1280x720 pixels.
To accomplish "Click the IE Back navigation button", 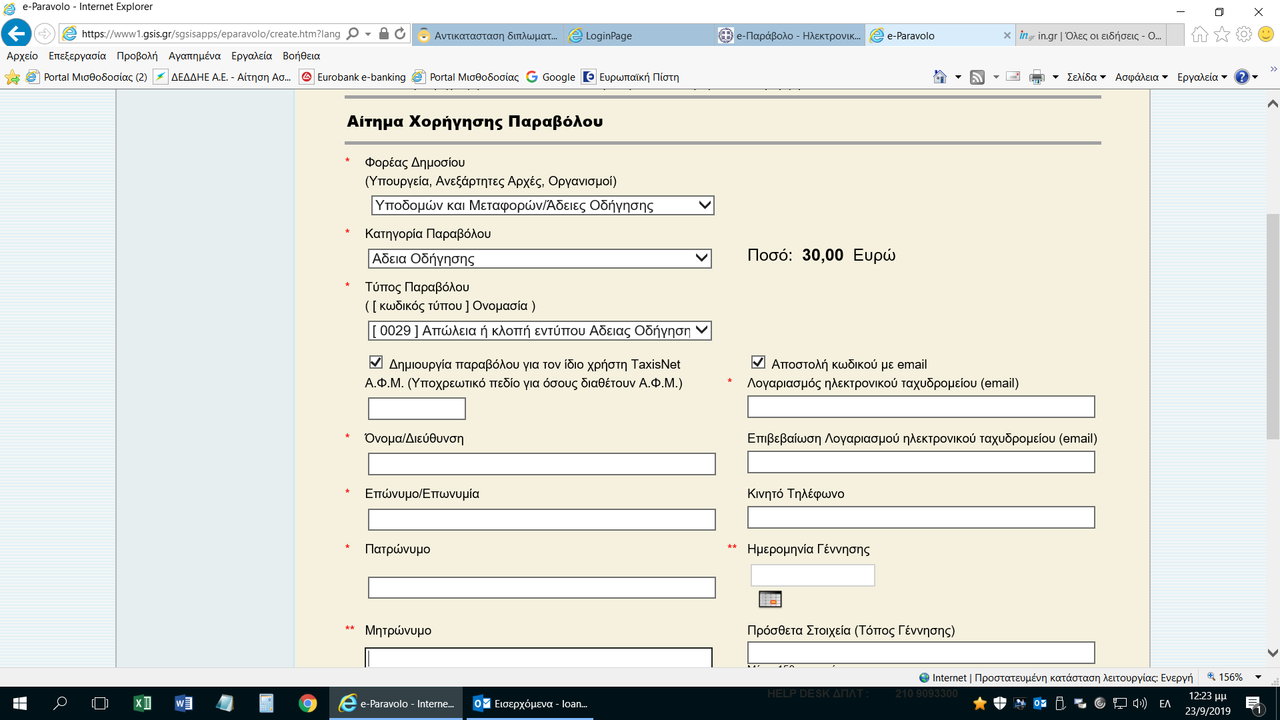I will [16, 33].
